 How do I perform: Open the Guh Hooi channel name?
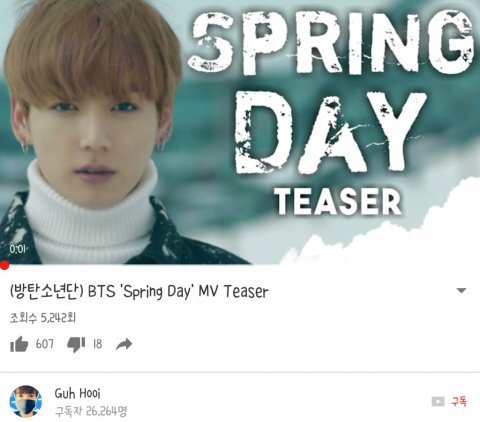tap(77, 393)
